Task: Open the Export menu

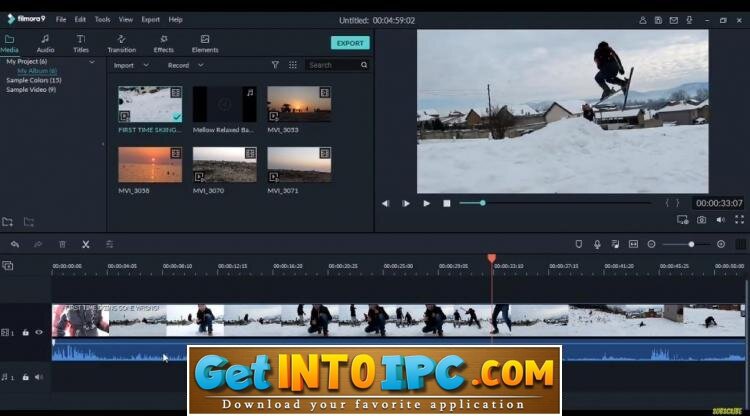Action: 150,20
